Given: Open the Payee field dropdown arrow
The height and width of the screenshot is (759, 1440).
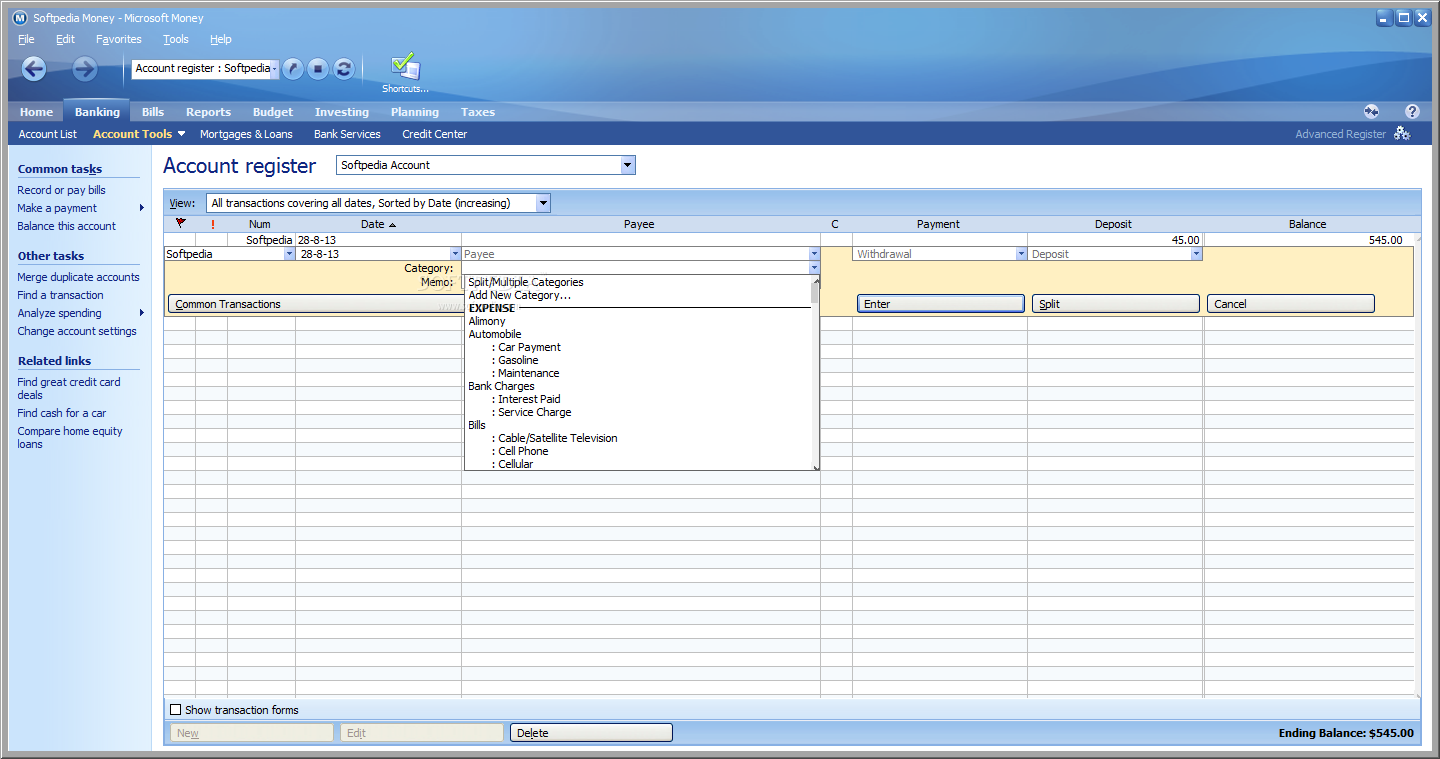Looking at the screenshot, I should (x=814, y=254).
